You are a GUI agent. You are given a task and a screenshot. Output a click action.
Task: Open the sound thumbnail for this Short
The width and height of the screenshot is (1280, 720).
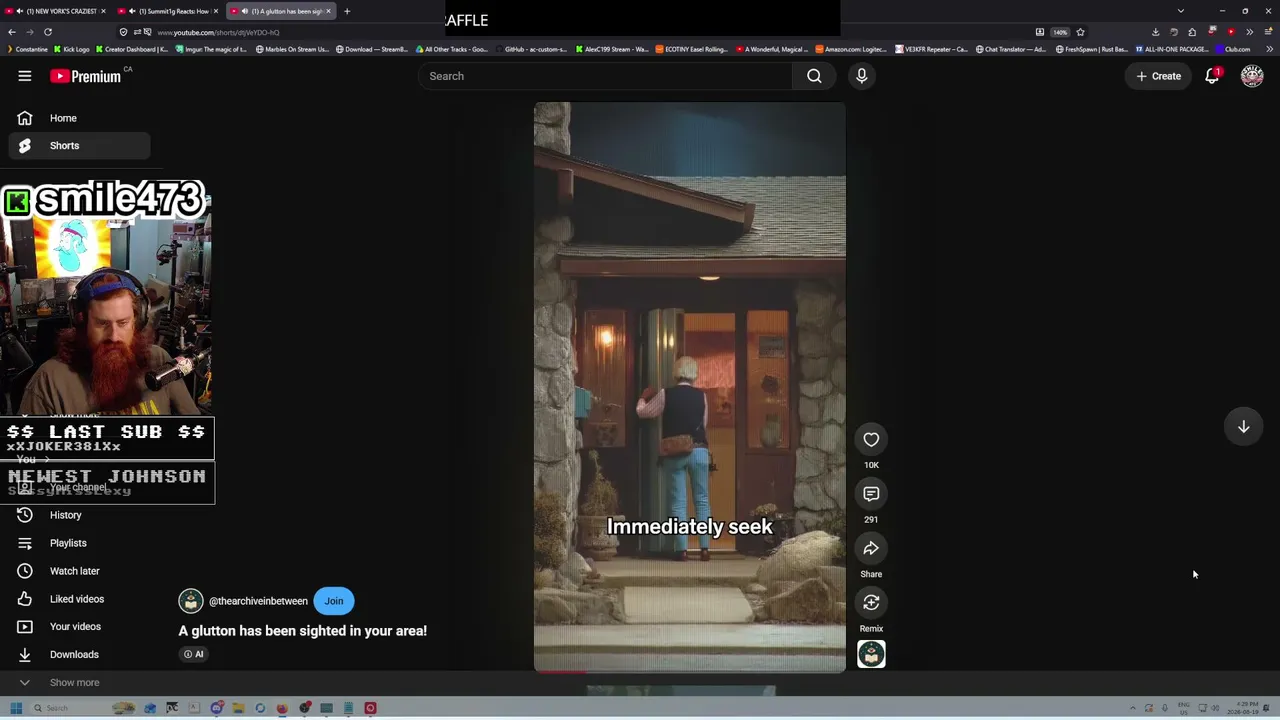pos(871,654)
